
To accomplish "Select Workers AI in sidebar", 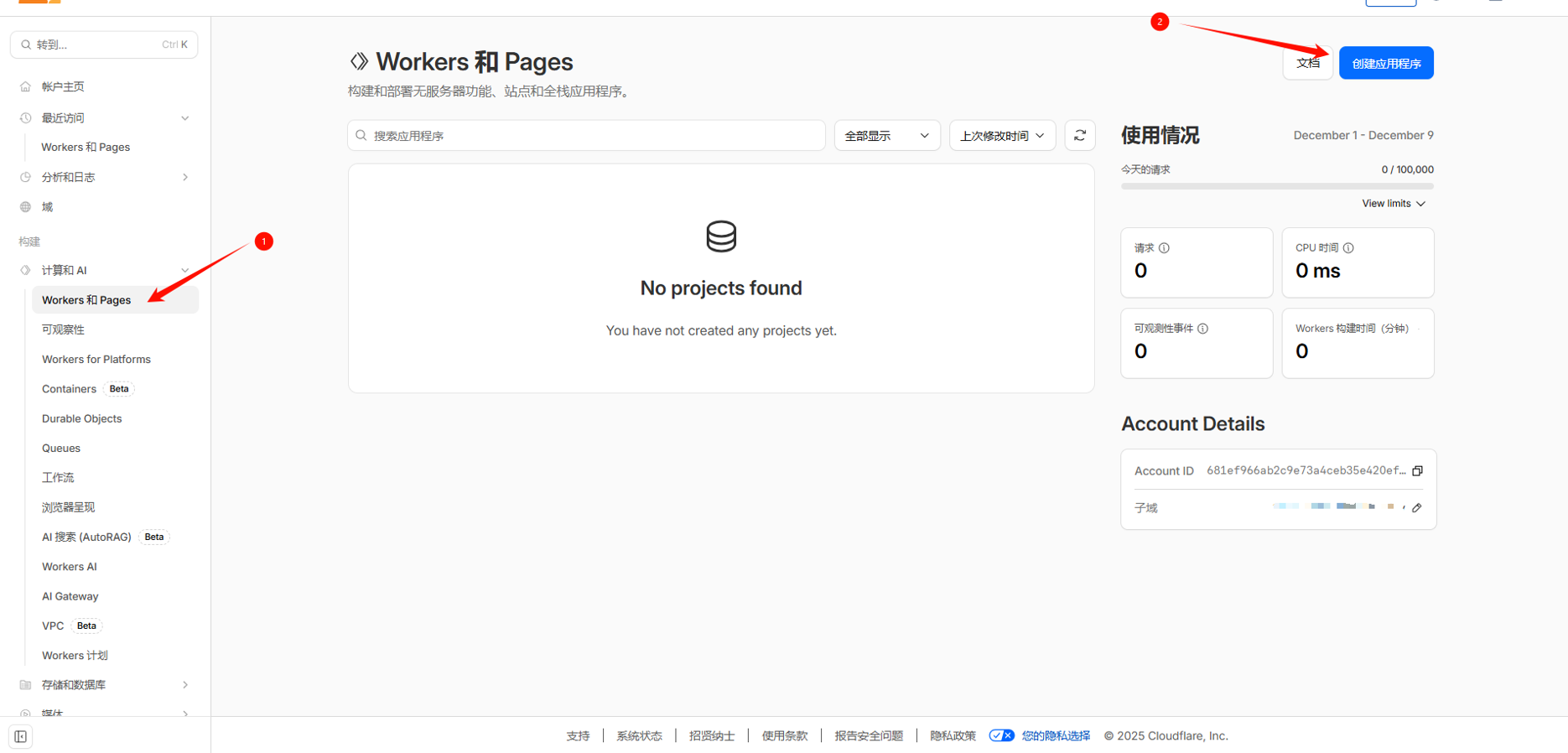I will [x=70, y=567].
